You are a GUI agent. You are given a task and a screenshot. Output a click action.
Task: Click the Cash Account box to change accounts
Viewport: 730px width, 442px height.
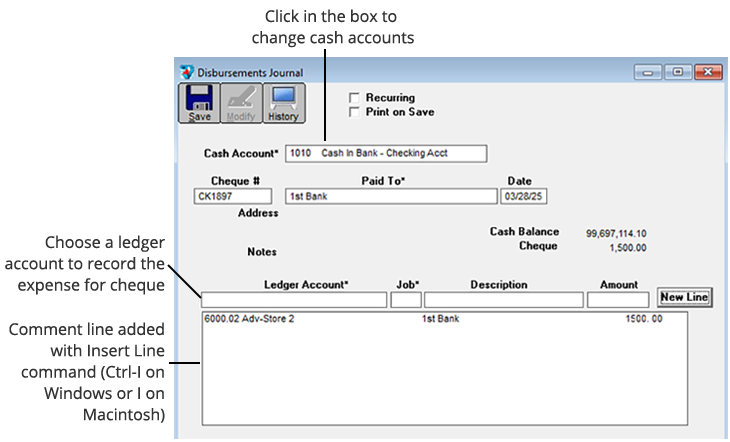coord(385,153)
